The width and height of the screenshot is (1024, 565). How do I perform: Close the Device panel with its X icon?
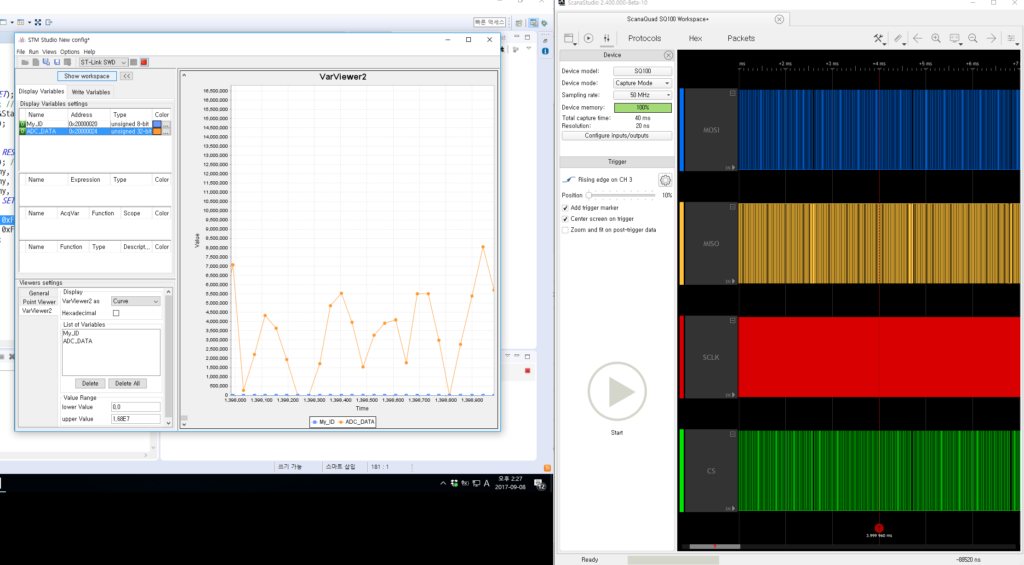click(x=668, y=55)
